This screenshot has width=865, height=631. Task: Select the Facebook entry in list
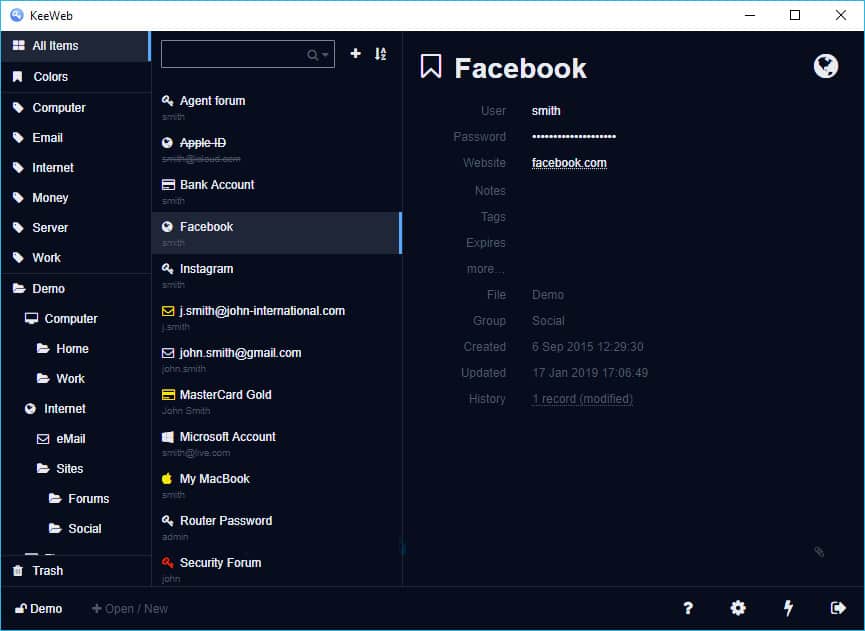click(x=276, y=233)
